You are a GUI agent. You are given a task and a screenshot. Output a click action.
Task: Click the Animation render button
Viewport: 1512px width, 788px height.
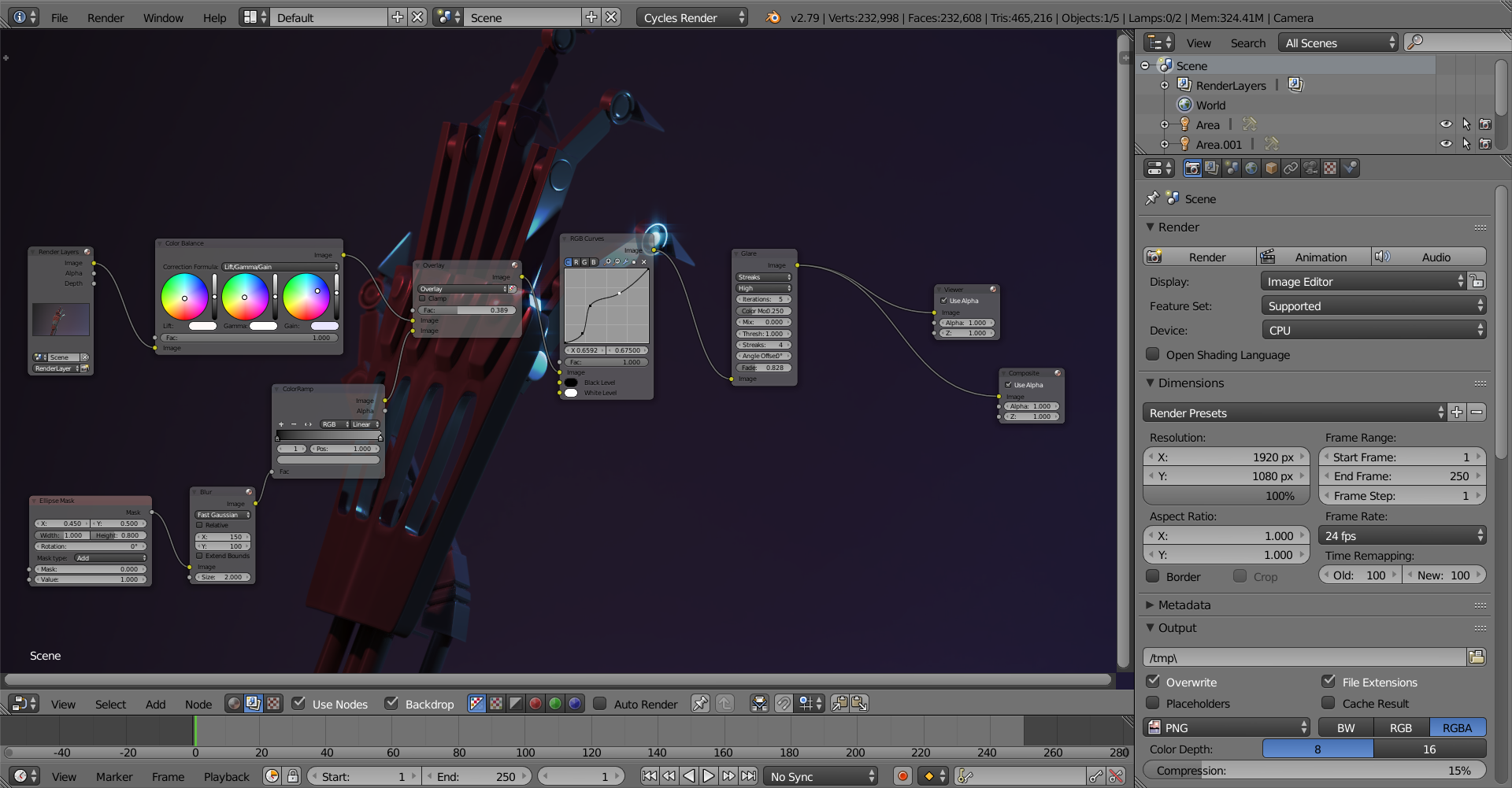(x=1313, y=257)
